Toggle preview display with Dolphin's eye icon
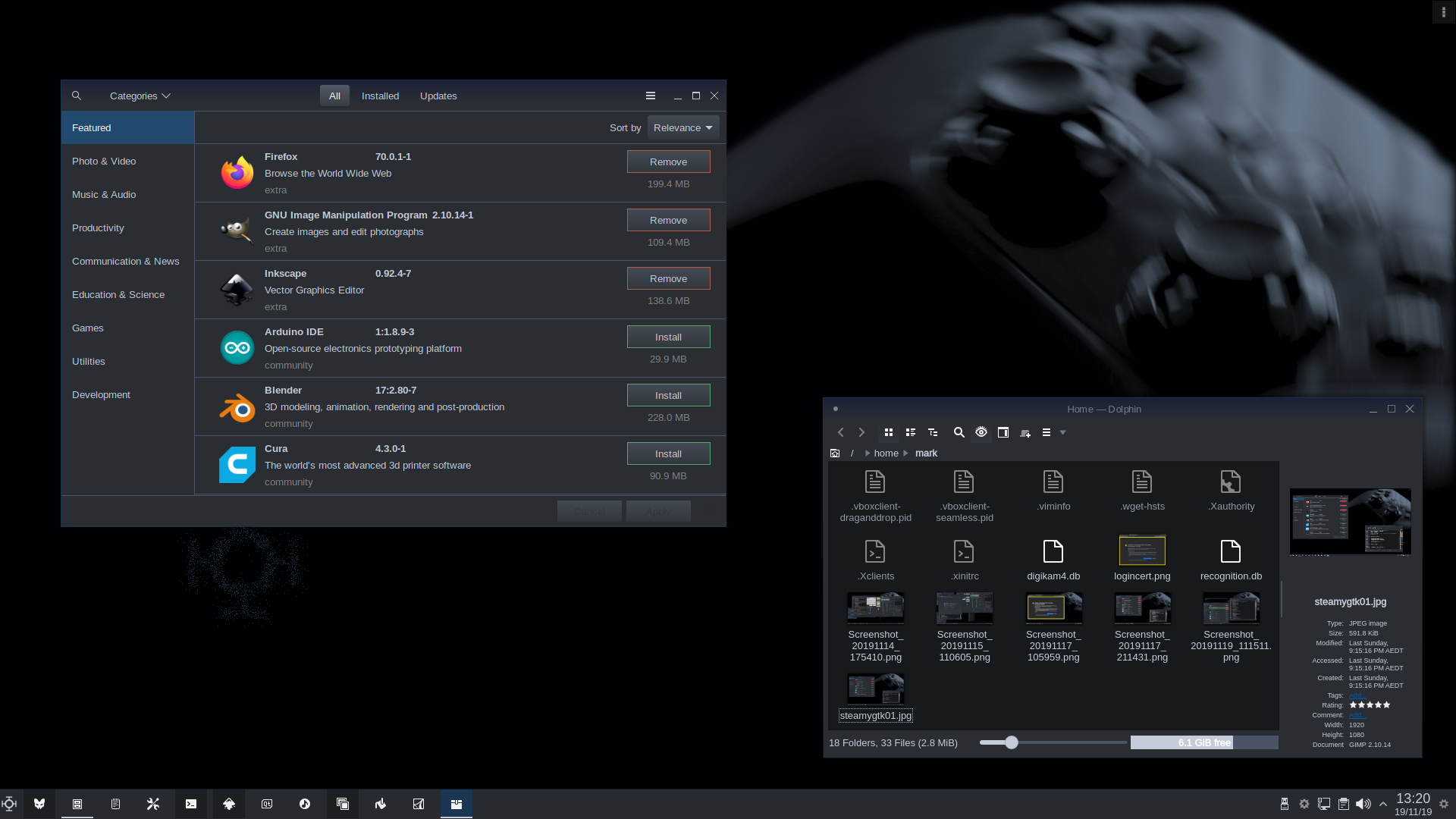Screen dimensions: 1456x819 981,432
